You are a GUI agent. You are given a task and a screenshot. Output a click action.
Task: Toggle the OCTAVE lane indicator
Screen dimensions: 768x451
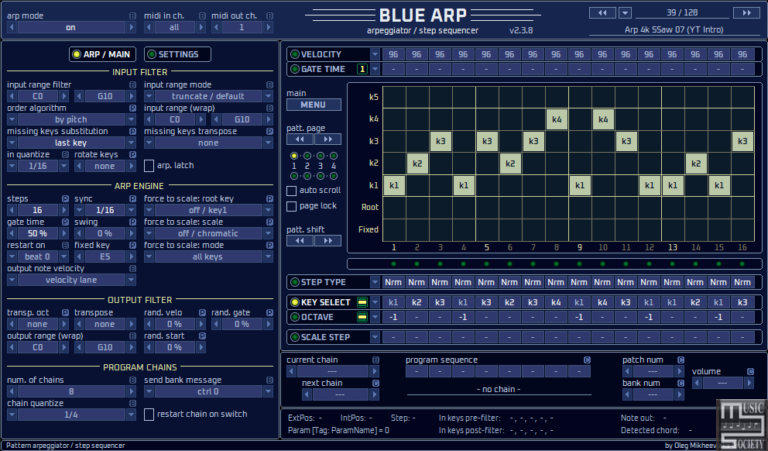(295, 317)
